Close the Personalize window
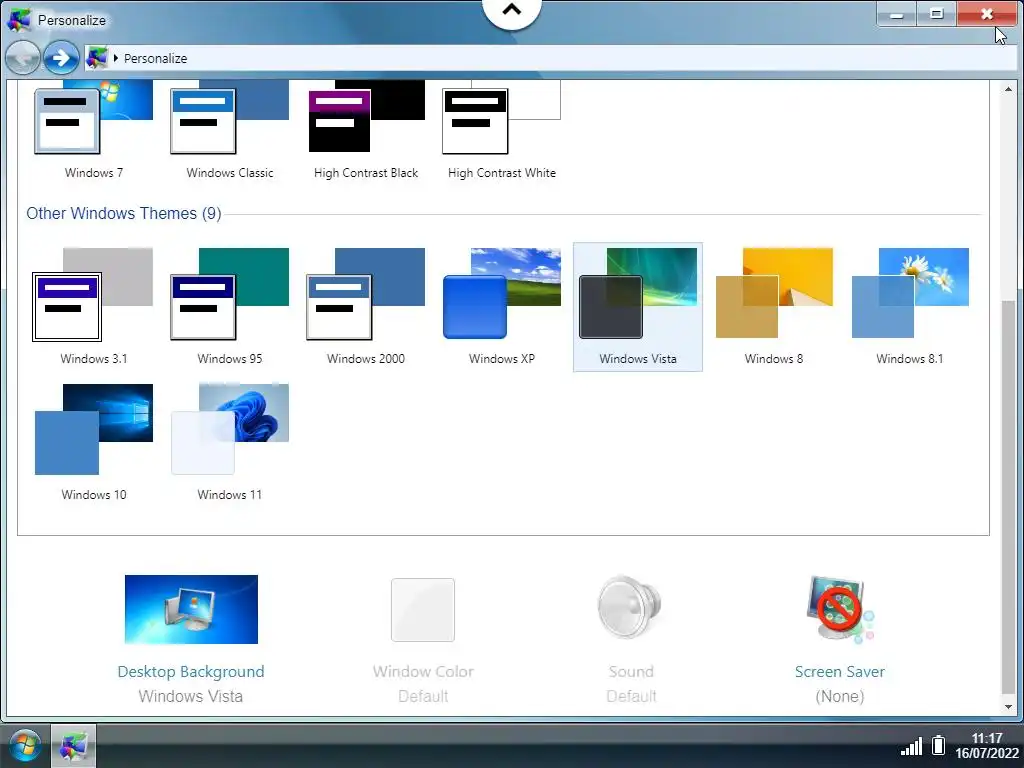 [987, 14]
